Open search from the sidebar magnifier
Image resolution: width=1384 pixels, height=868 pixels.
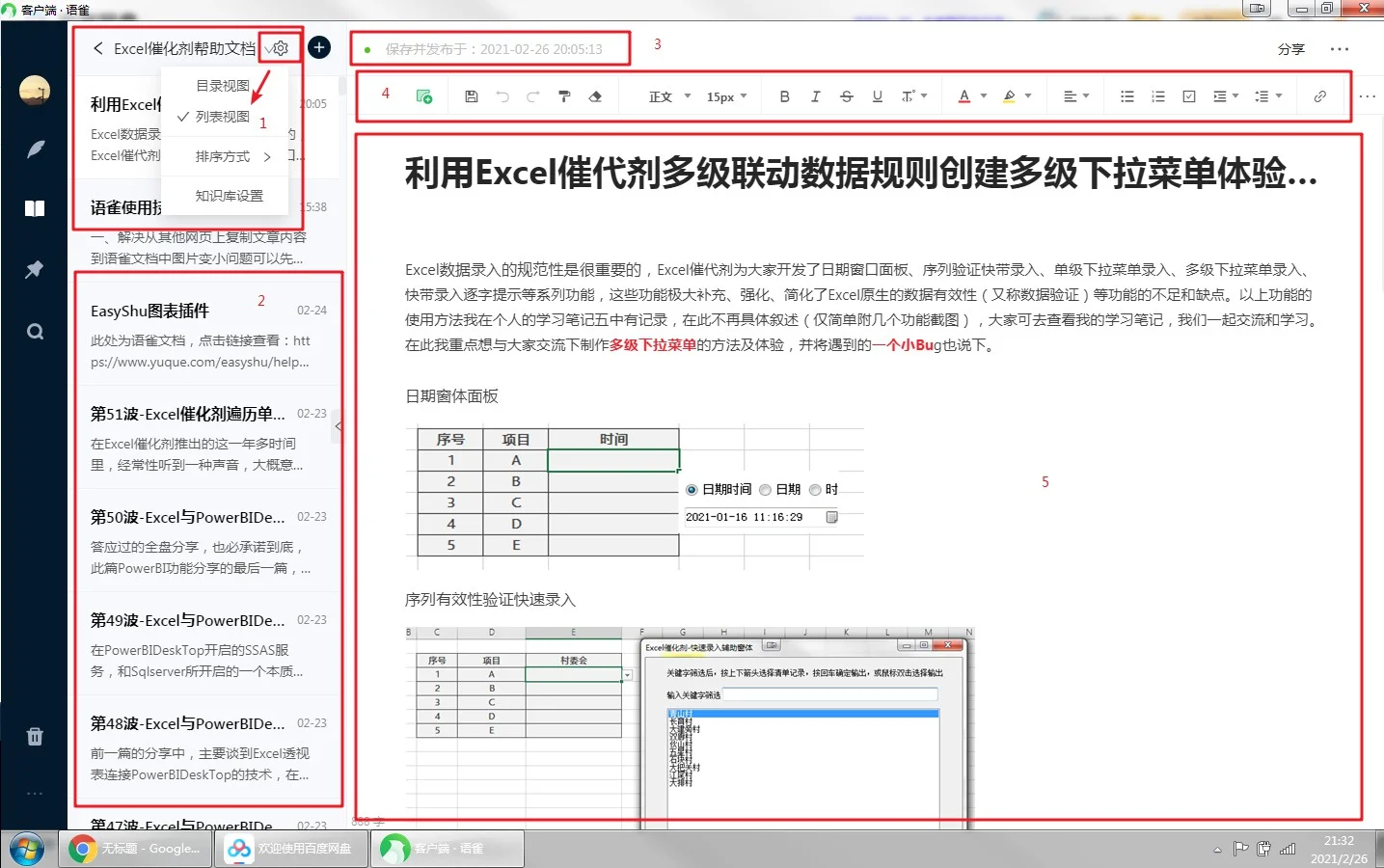(35, 332)
